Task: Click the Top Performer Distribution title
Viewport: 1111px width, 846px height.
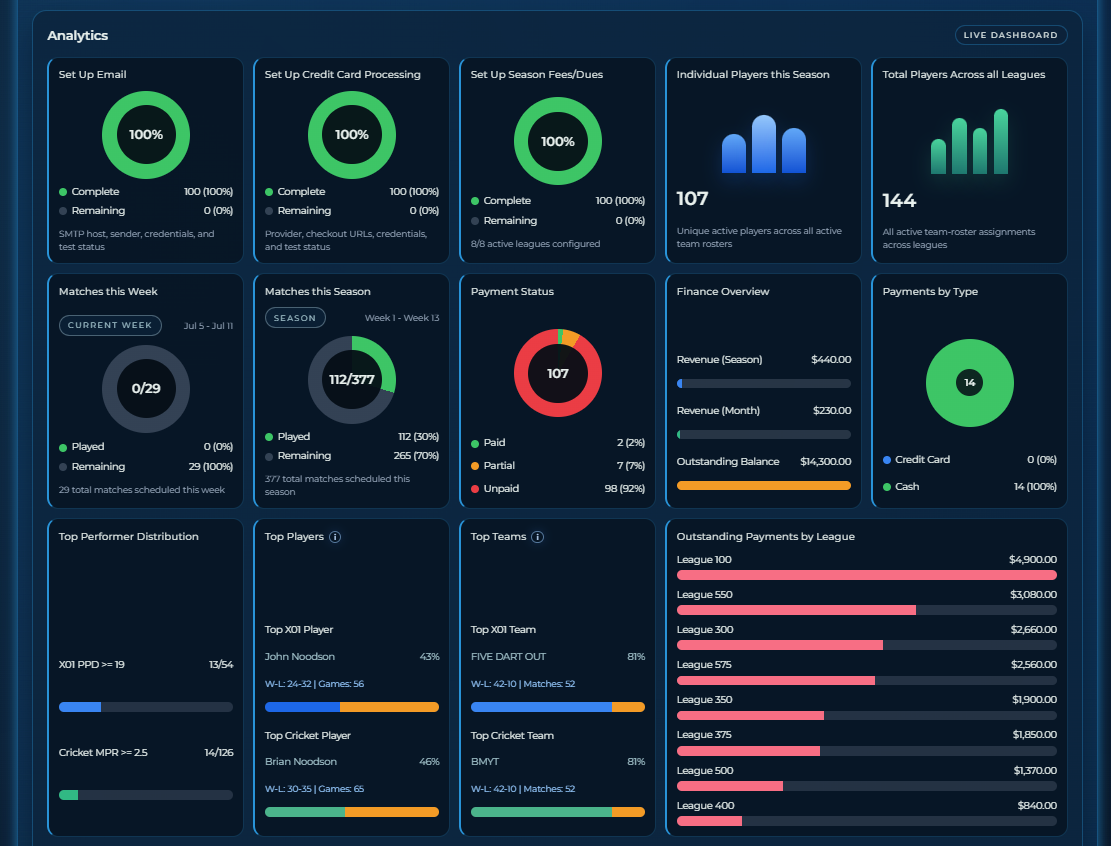Action: coord(128,536)
